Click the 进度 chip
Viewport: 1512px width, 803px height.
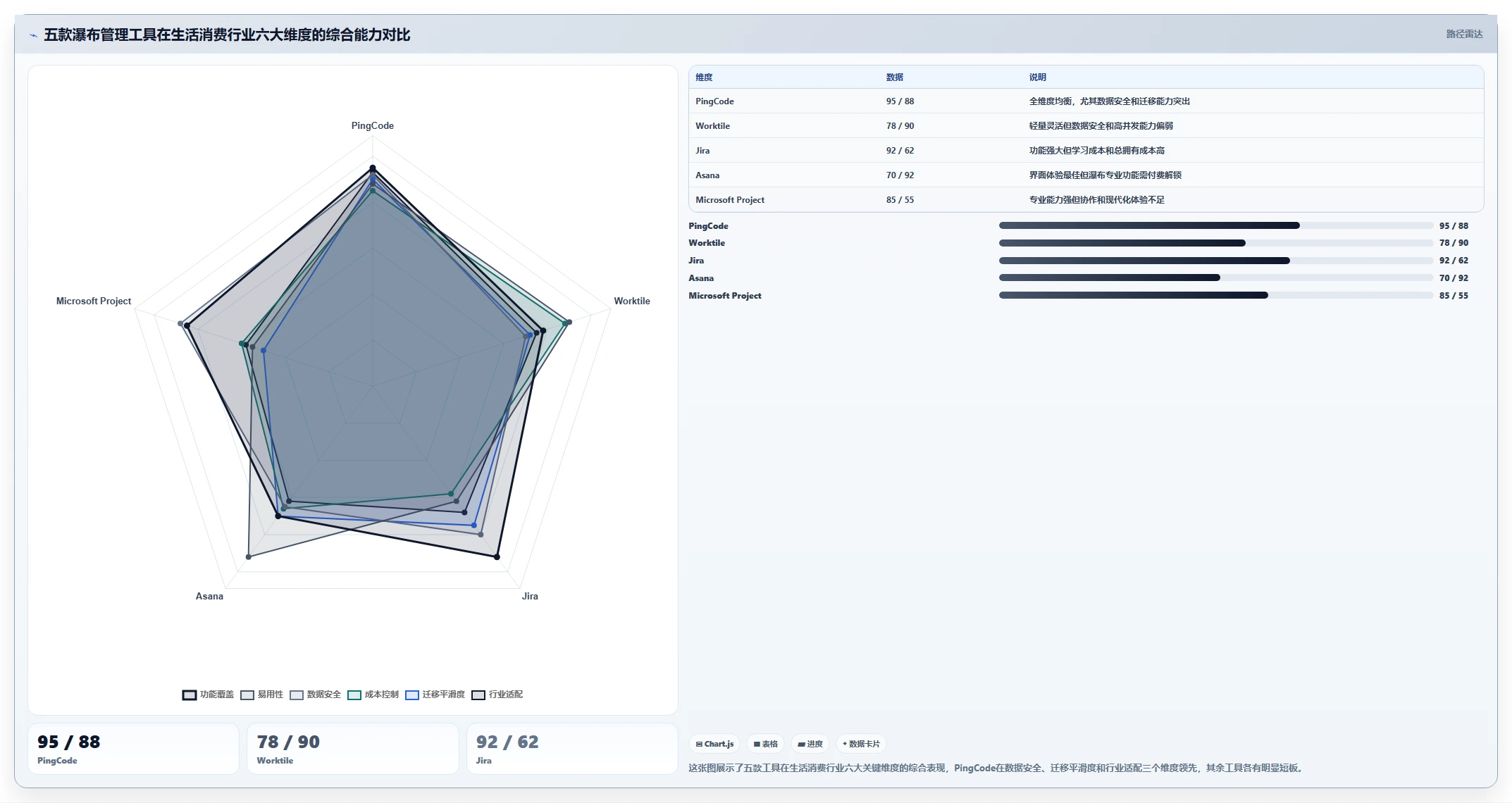pyautogui.click(x=810, y=744)
